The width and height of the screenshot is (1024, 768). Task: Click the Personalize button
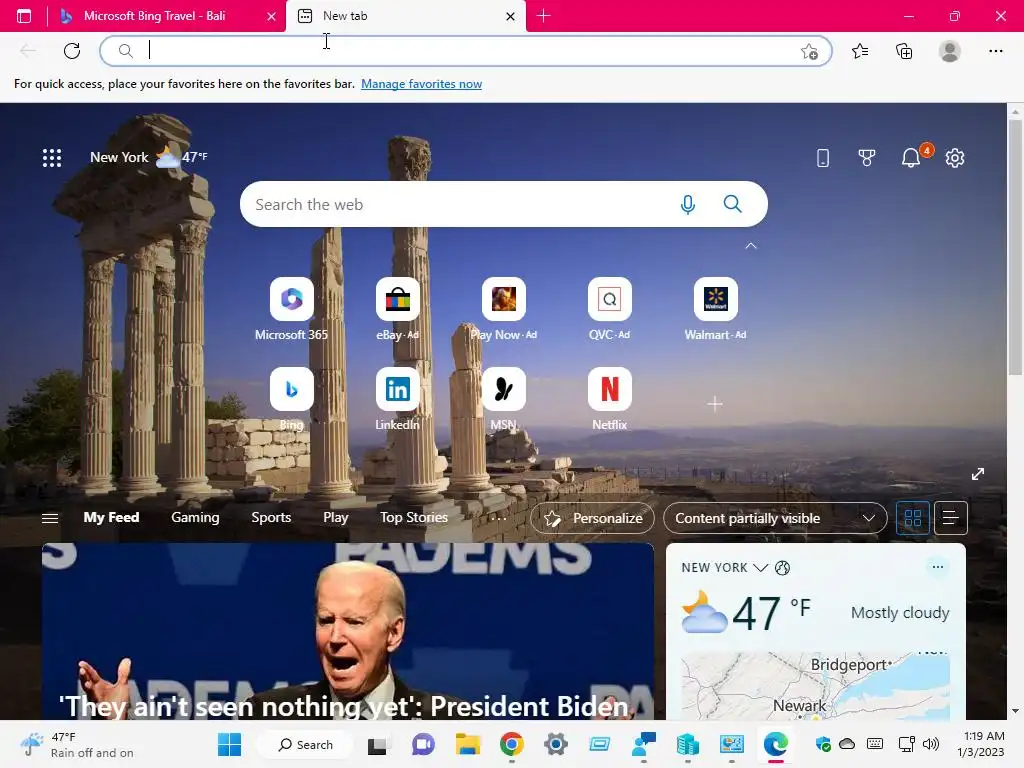pyautogui.click(x=592, y=519)
